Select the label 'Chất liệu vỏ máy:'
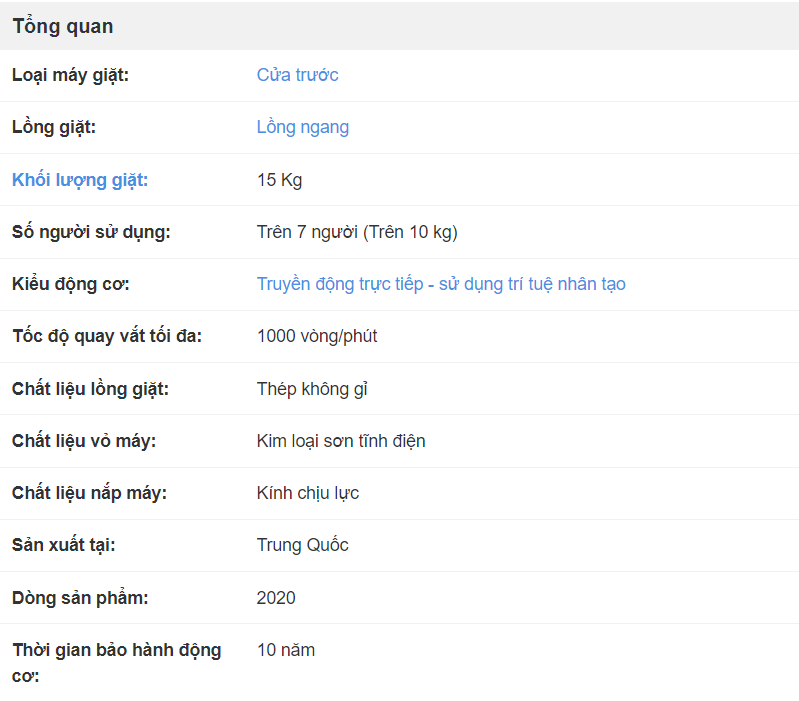The height and width of the screenshot is (701, 799). (84, 441)
